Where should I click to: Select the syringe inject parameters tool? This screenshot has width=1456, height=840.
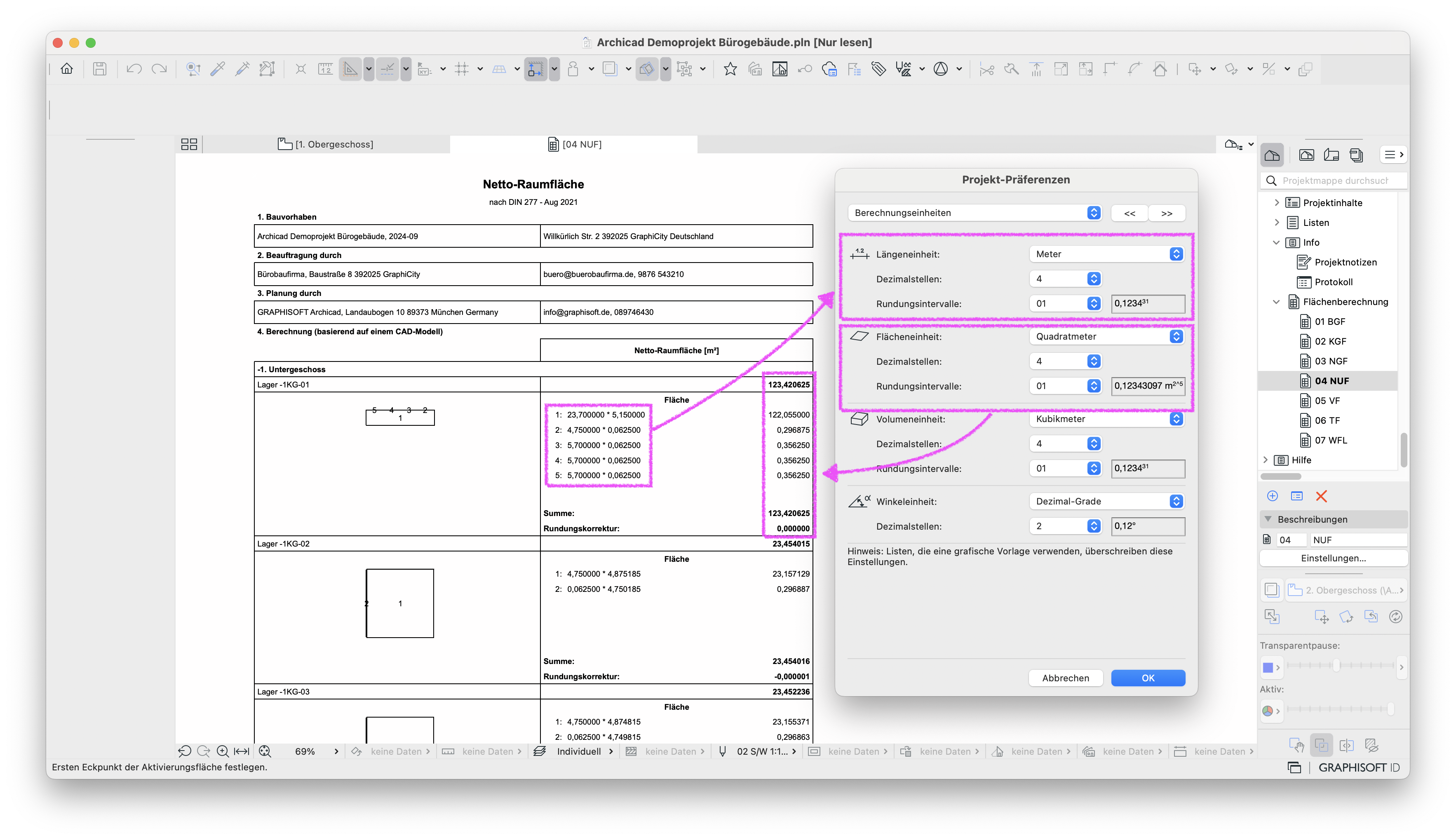pyautogui.click(x=243, y=69)
